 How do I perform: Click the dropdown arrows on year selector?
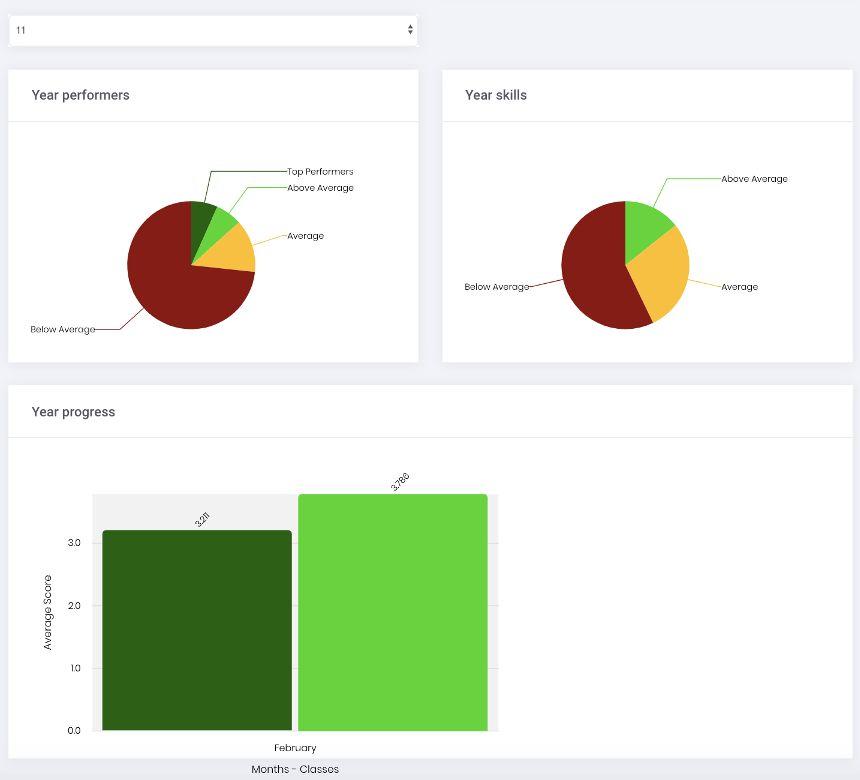[410, 30]
